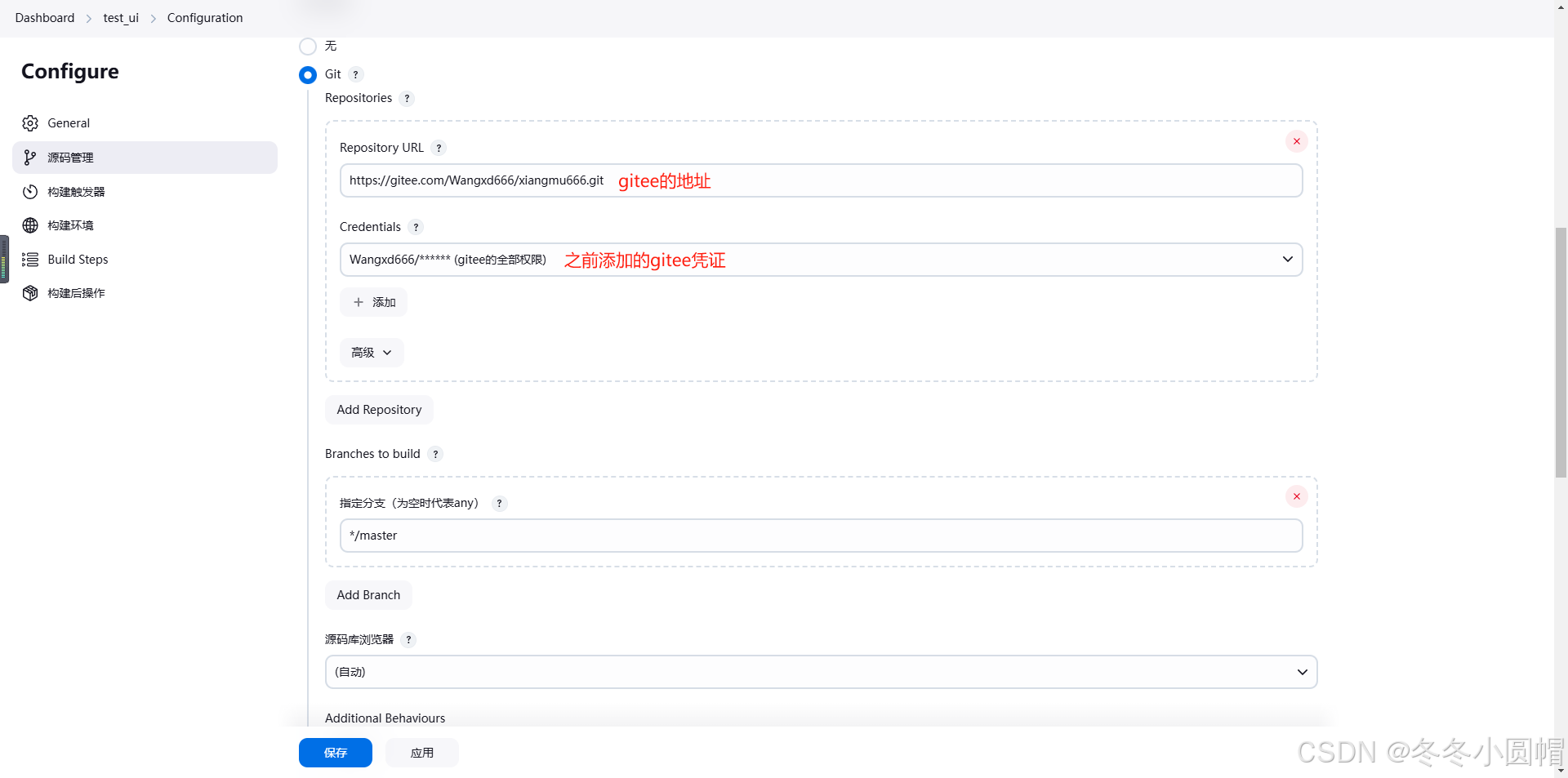1568x778 pixels.
Task: Show help for Credentials
Action: pyautogui.click(x=416, y=227)
